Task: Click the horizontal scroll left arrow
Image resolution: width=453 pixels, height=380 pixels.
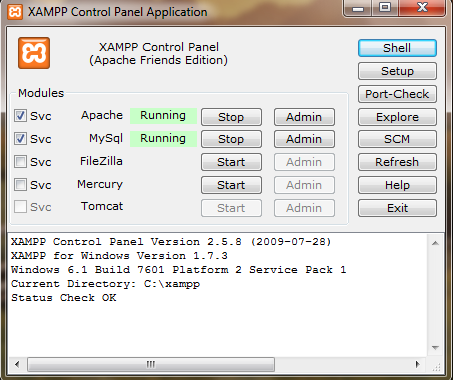Action: click(x=17, y=364)
